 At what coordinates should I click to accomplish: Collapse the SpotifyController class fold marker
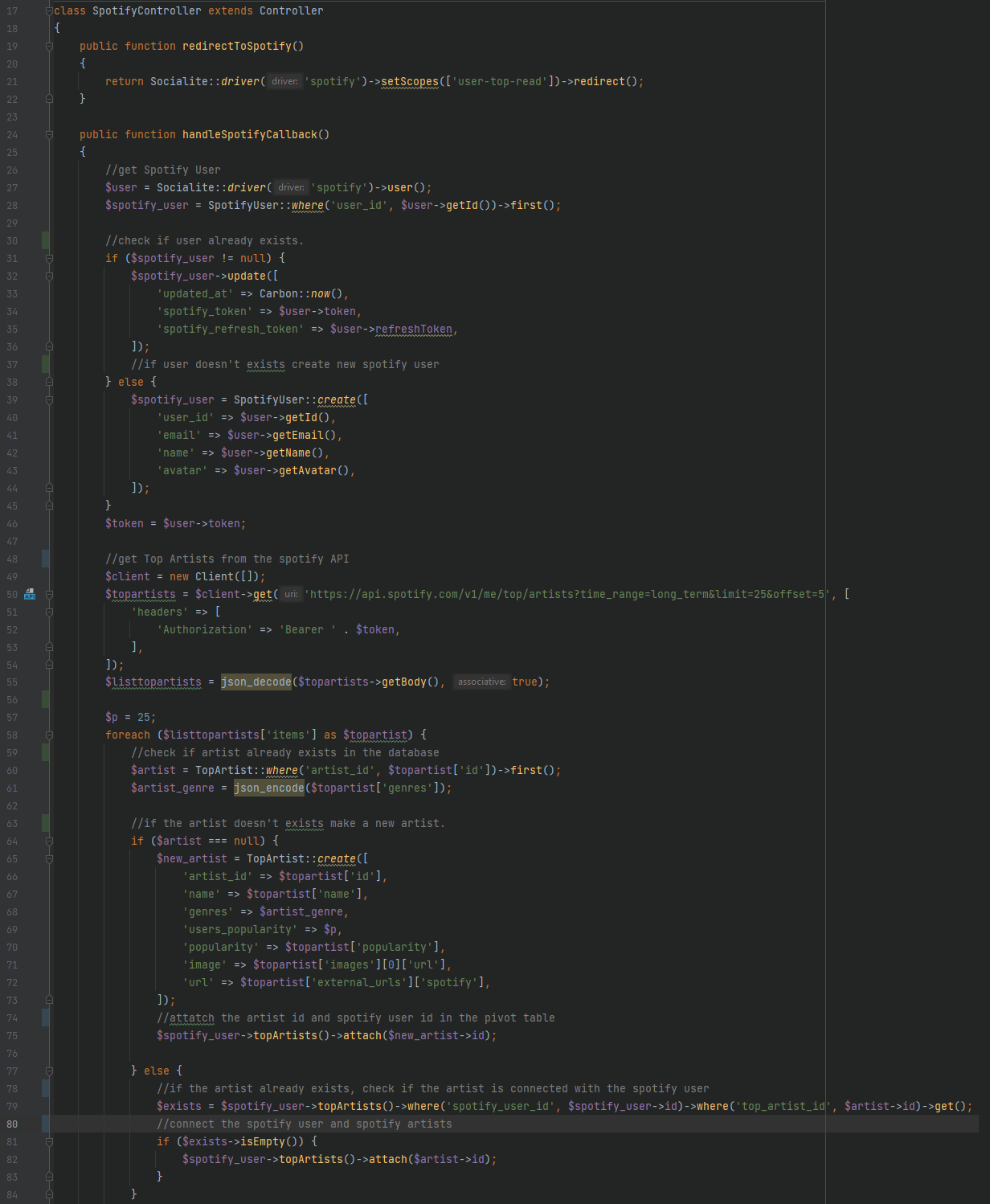pyautogui.click(x=49, y=11)
